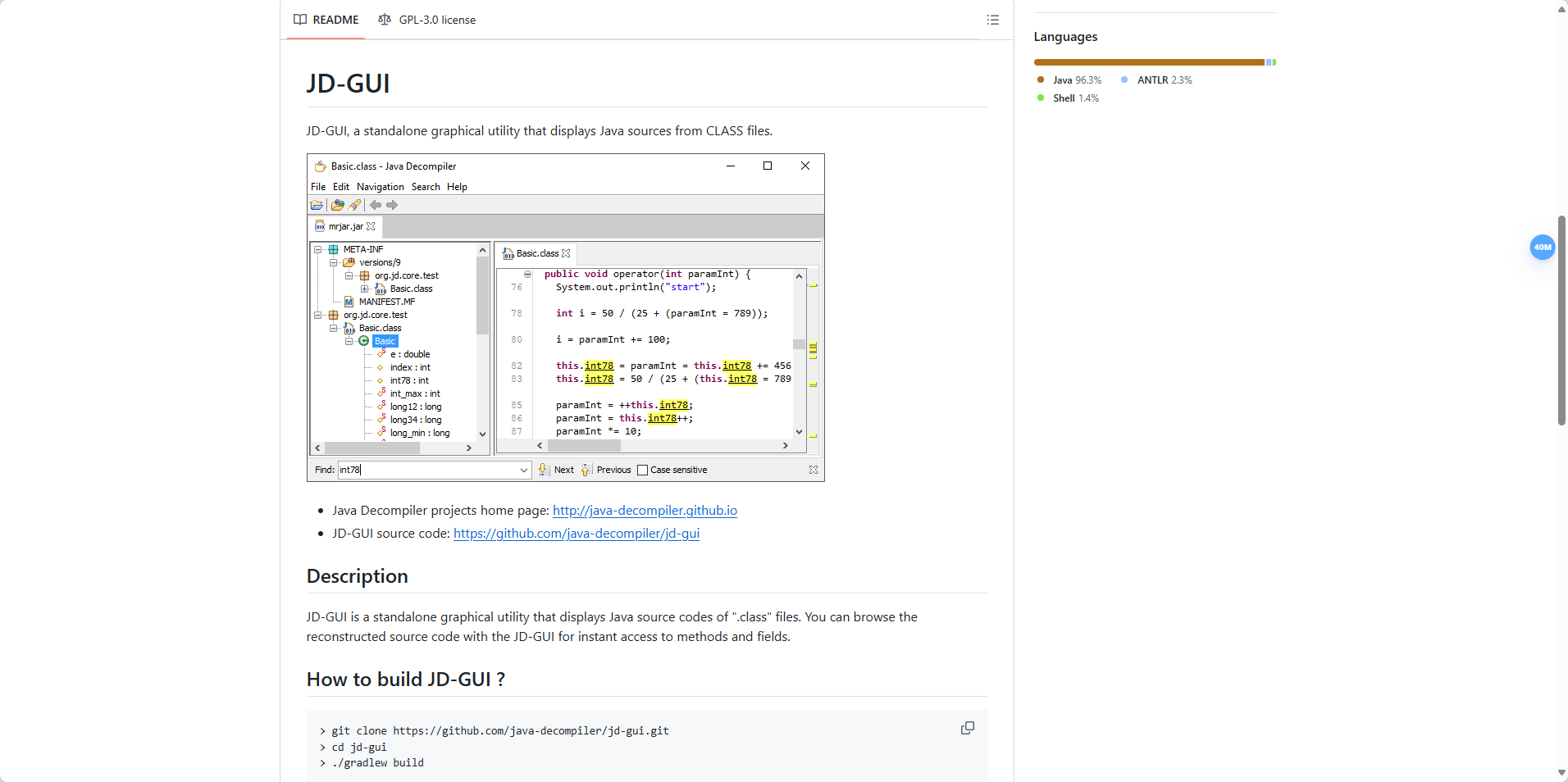
Task: Click the 'How to build JD-GUI ?' heading
Action: point(406,680)
